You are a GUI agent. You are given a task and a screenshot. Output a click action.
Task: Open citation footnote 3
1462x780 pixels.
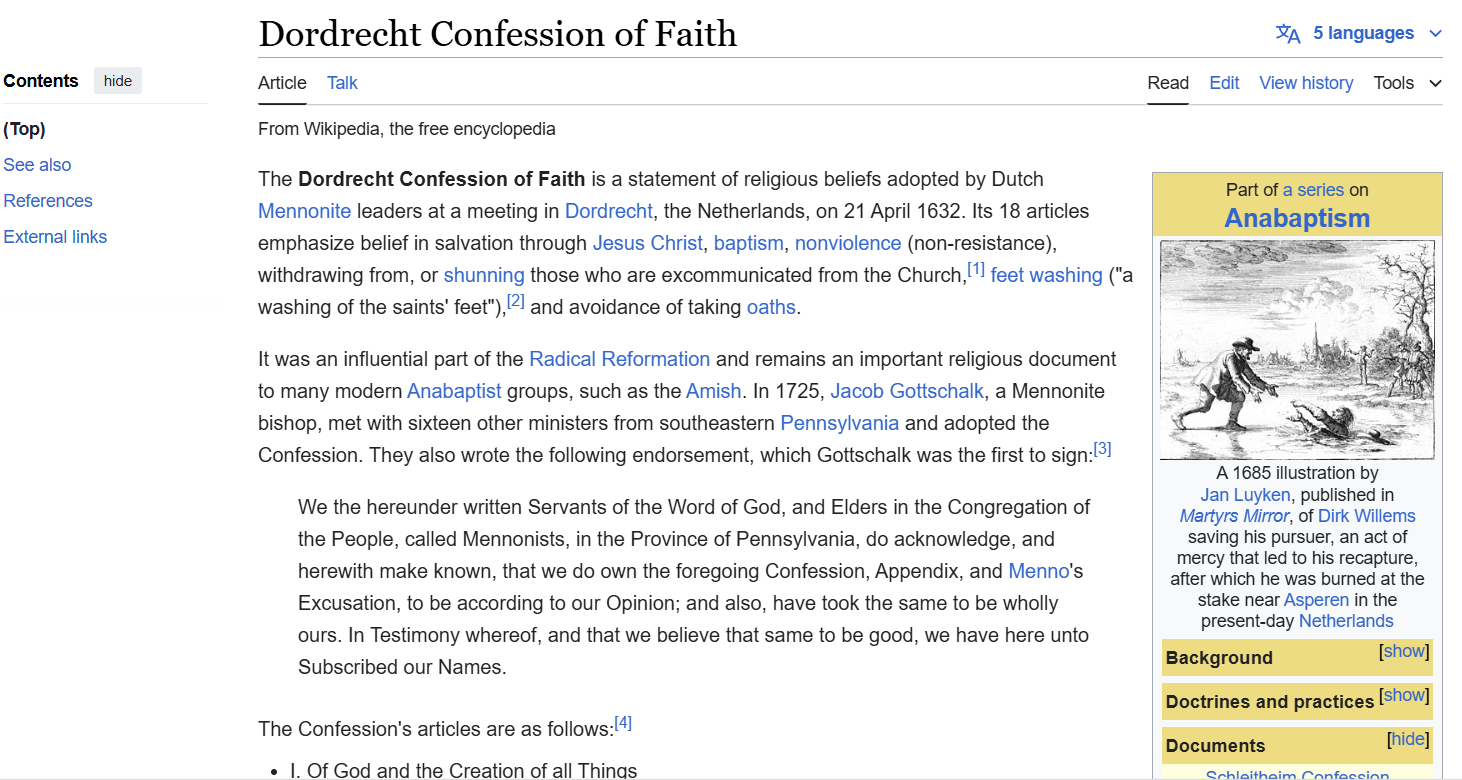[1102, 449]
